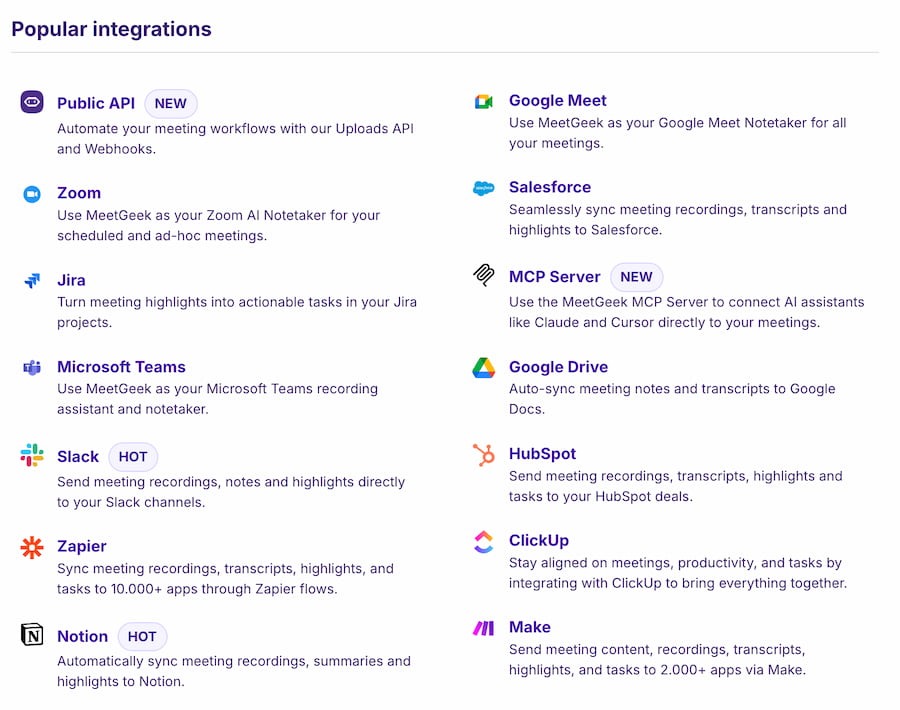Click the HOT badge next to Notion
Image resolution: width=900 pixels, height=710 pixels.
coord(142,636)
